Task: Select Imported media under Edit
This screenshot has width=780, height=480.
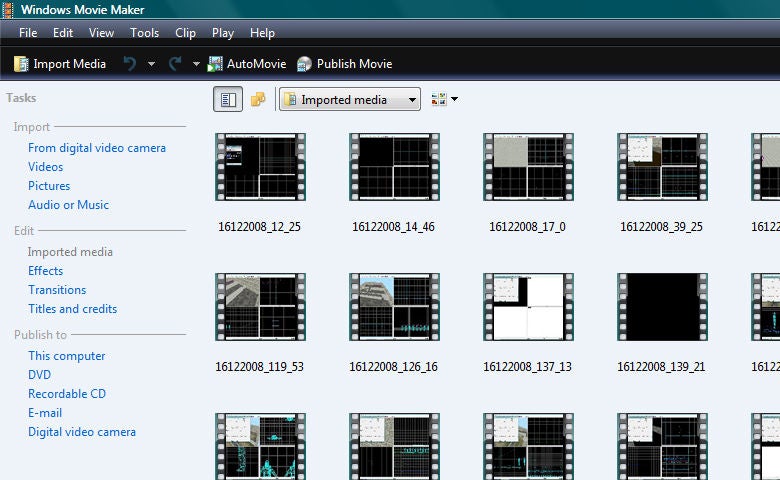Action: (x=70, y=252)
